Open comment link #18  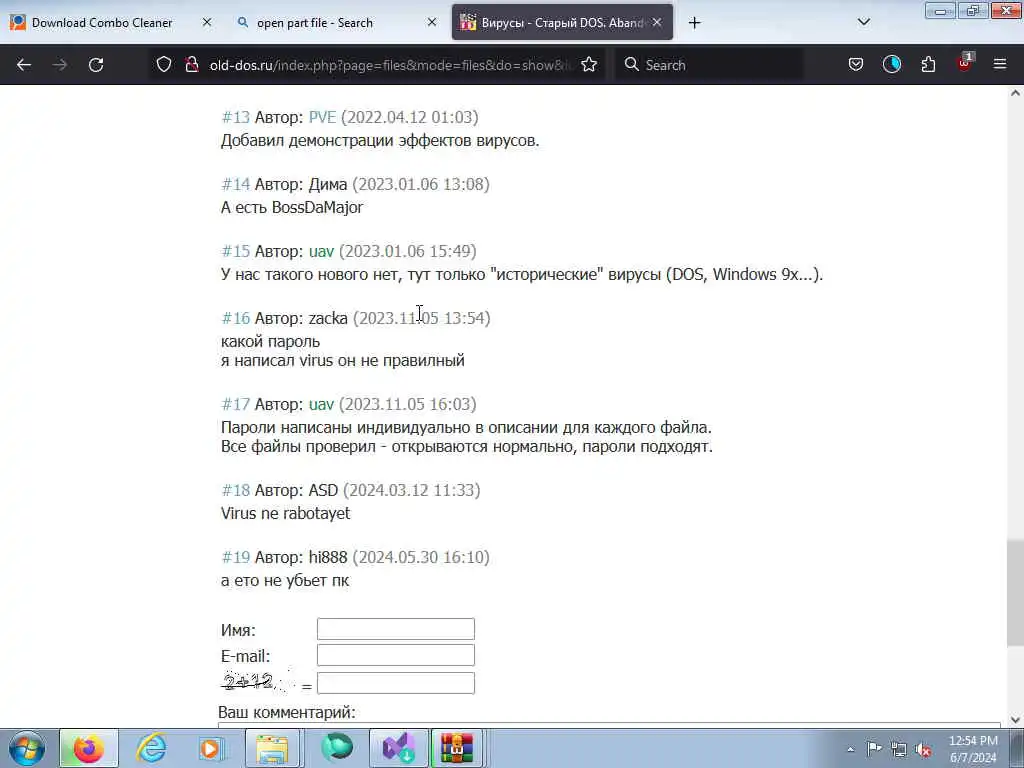tap(236, 490)
